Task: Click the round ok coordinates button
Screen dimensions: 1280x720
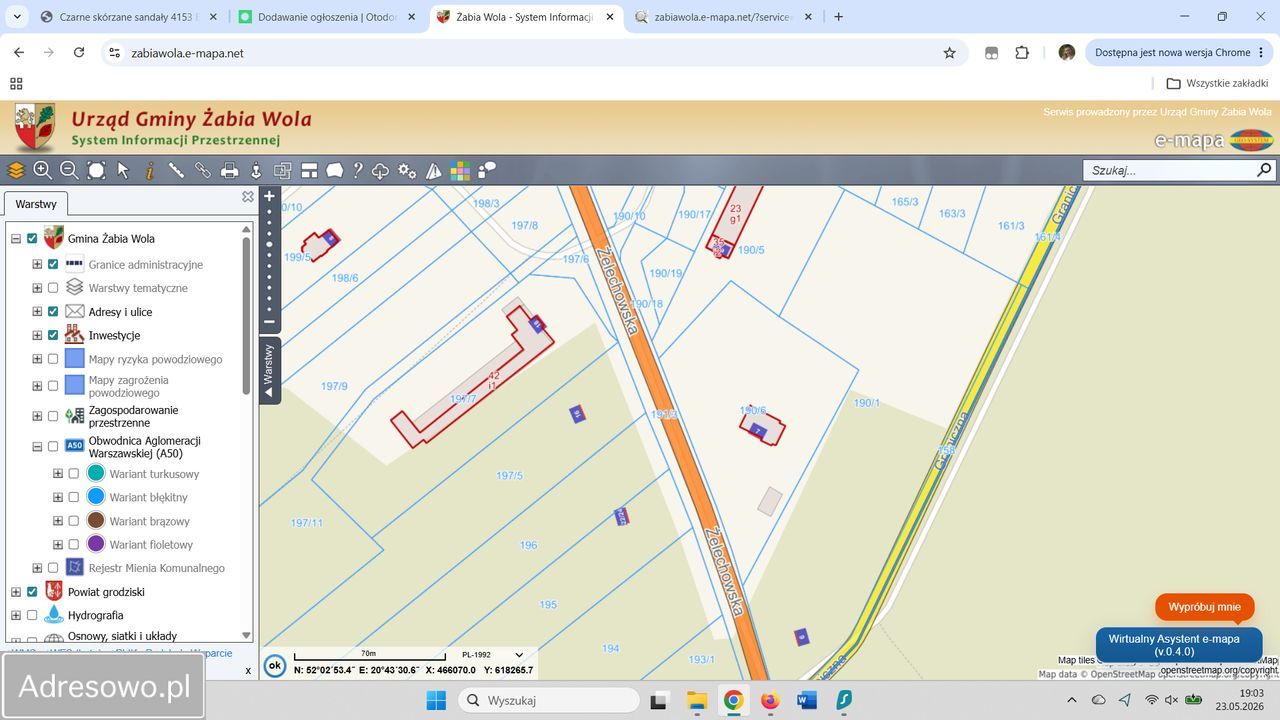Action: point(274,665)
